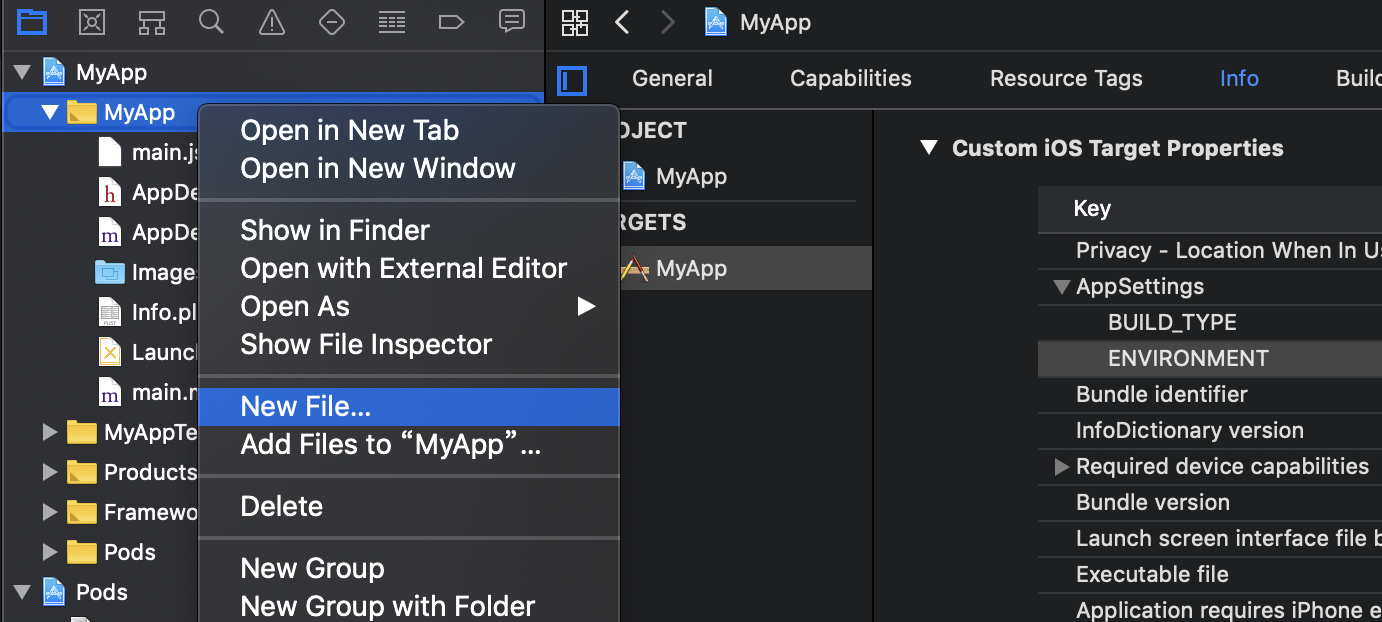1382x622 pixels.
Task: Expand Required device capabilities row
Action: click(x=1062, y=467)
